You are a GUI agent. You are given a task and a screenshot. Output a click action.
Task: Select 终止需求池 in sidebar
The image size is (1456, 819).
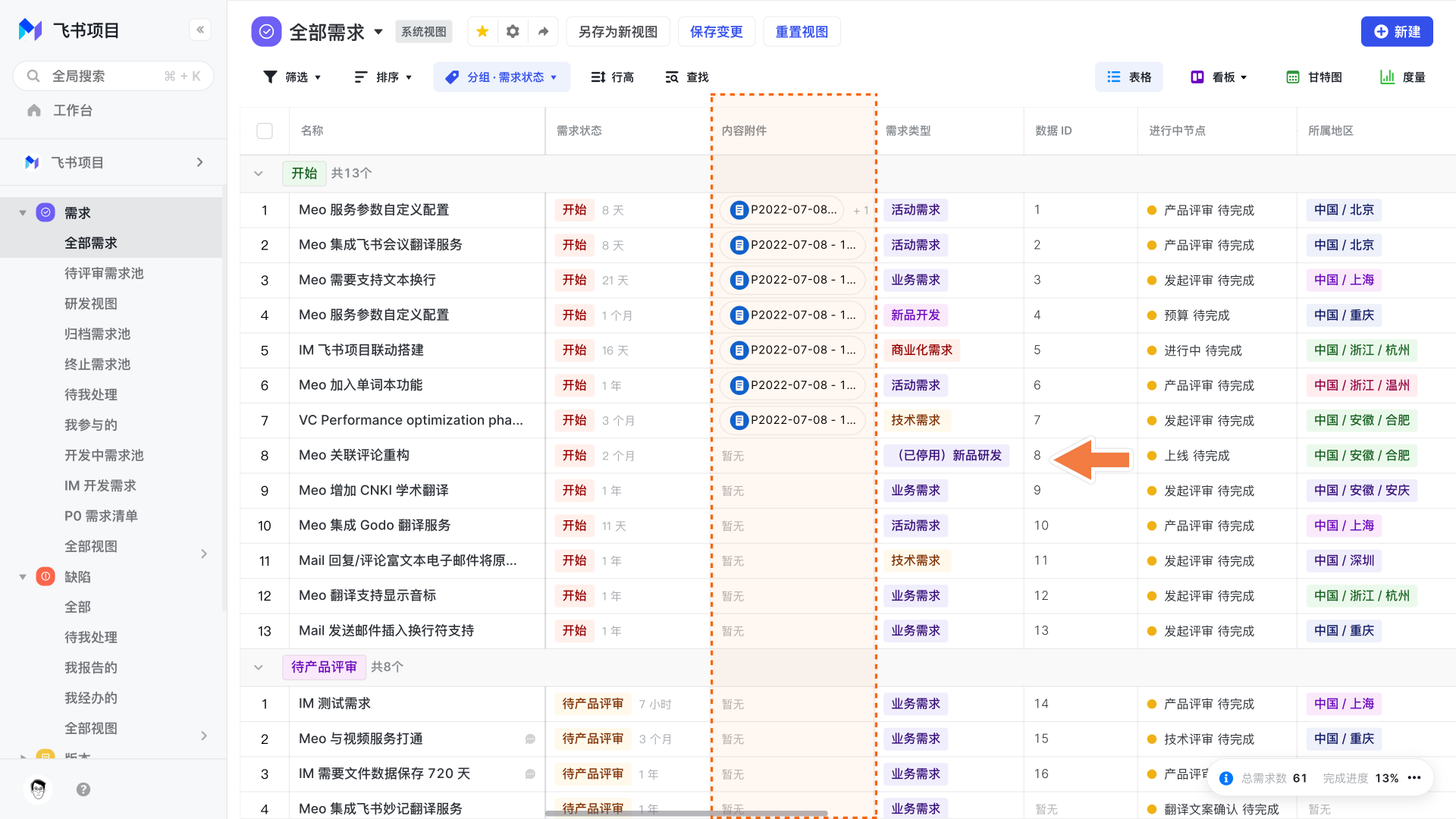pos(97,364)
